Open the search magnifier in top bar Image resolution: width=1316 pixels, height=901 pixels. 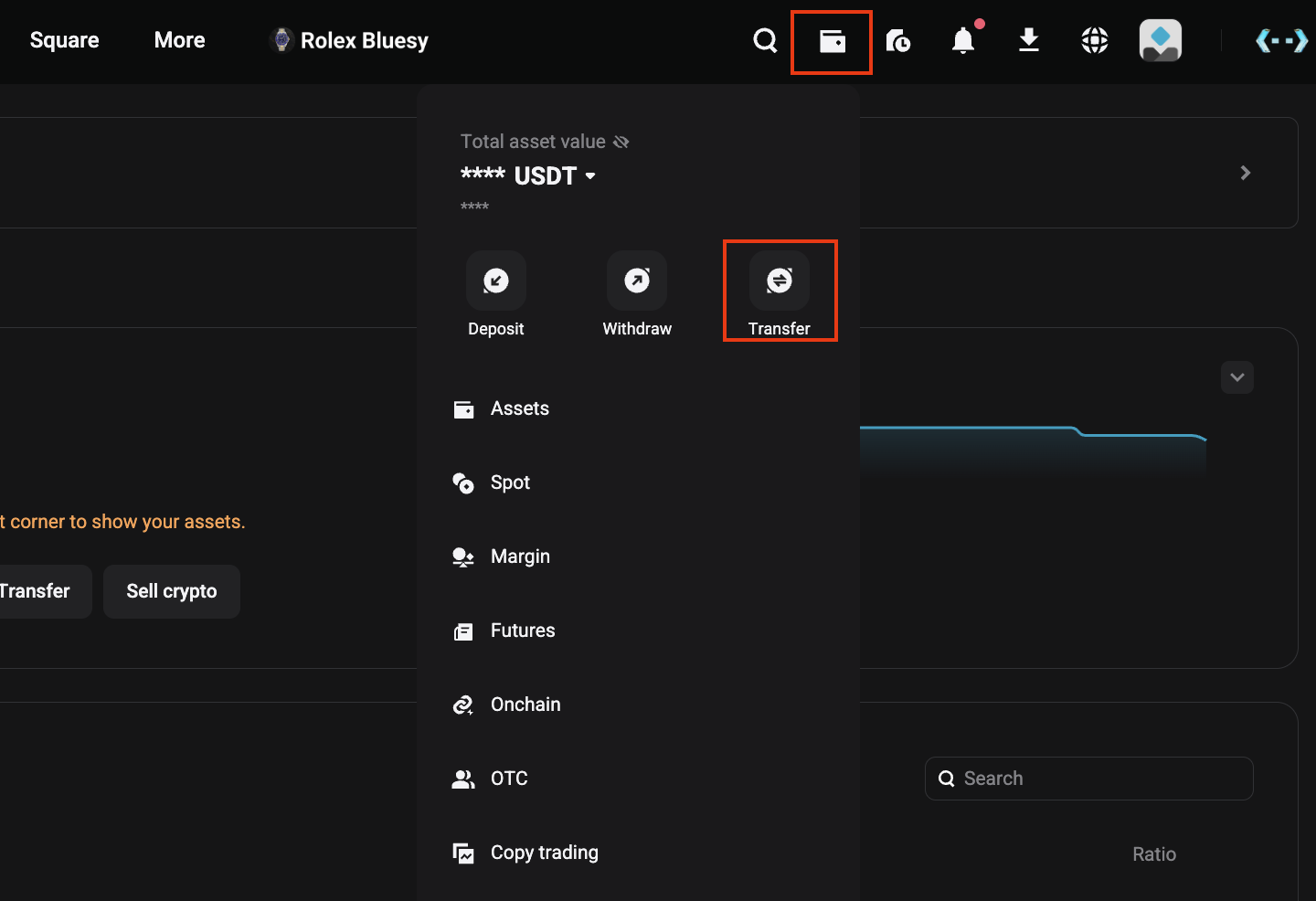point(765,40)
